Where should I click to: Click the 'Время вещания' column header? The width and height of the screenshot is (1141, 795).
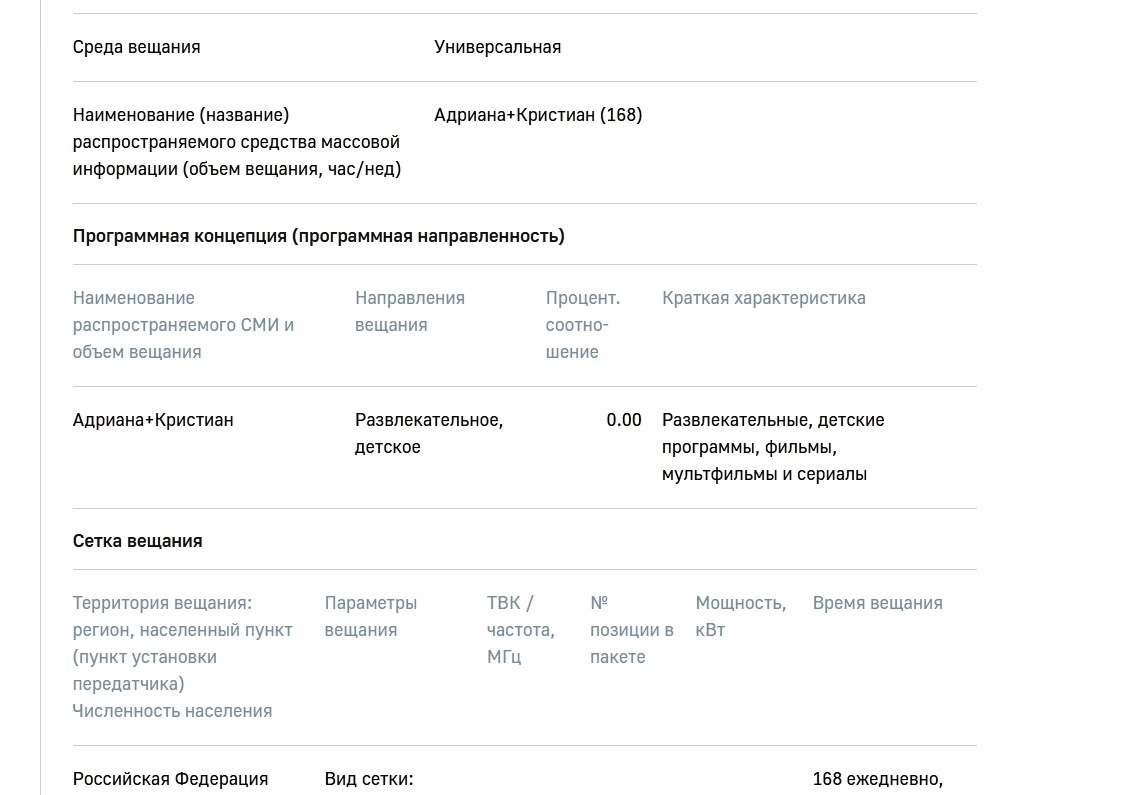[x=877, y=603]
